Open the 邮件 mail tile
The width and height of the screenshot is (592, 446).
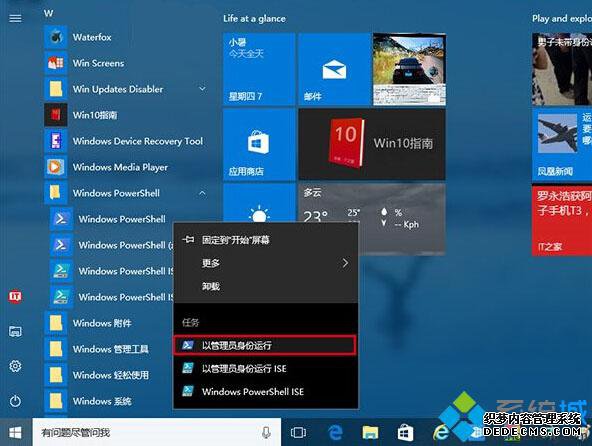(334, 69)
